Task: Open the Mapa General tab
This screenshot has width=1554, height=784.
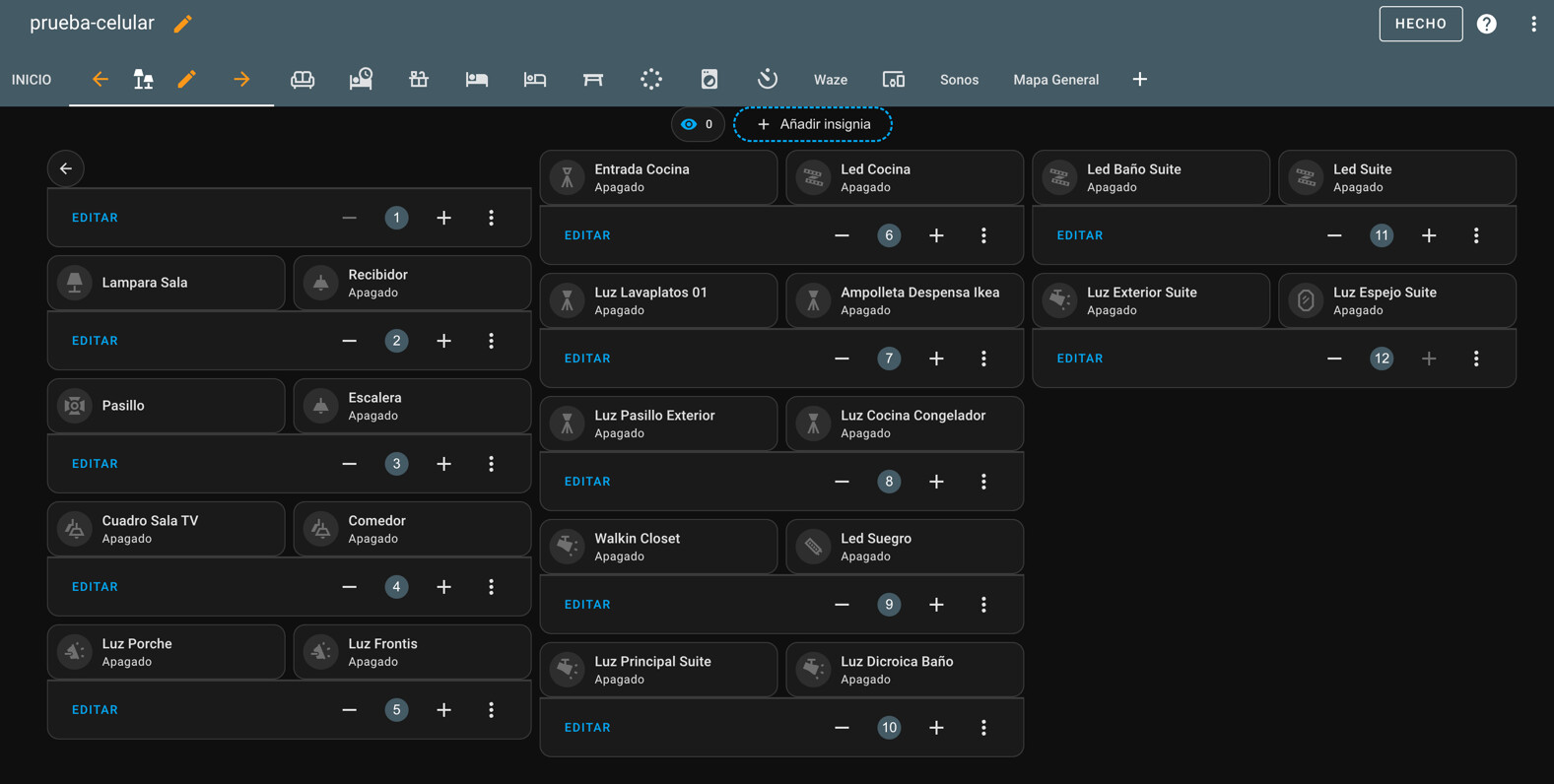Action: click(x=1055, y=80)
